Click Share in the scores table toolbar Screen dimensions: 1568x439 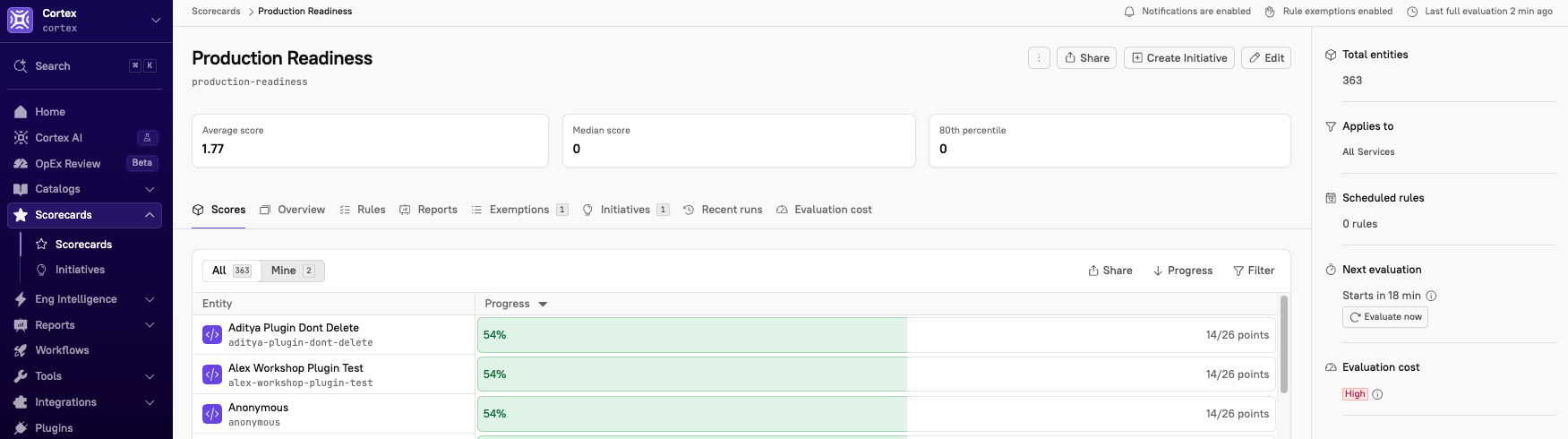point(1110,271)
